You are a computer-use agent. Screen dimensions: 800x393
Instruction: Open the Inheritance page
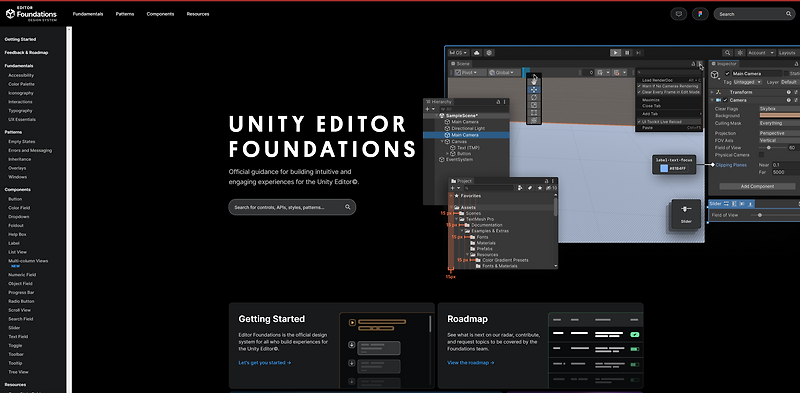pos(20,159)
